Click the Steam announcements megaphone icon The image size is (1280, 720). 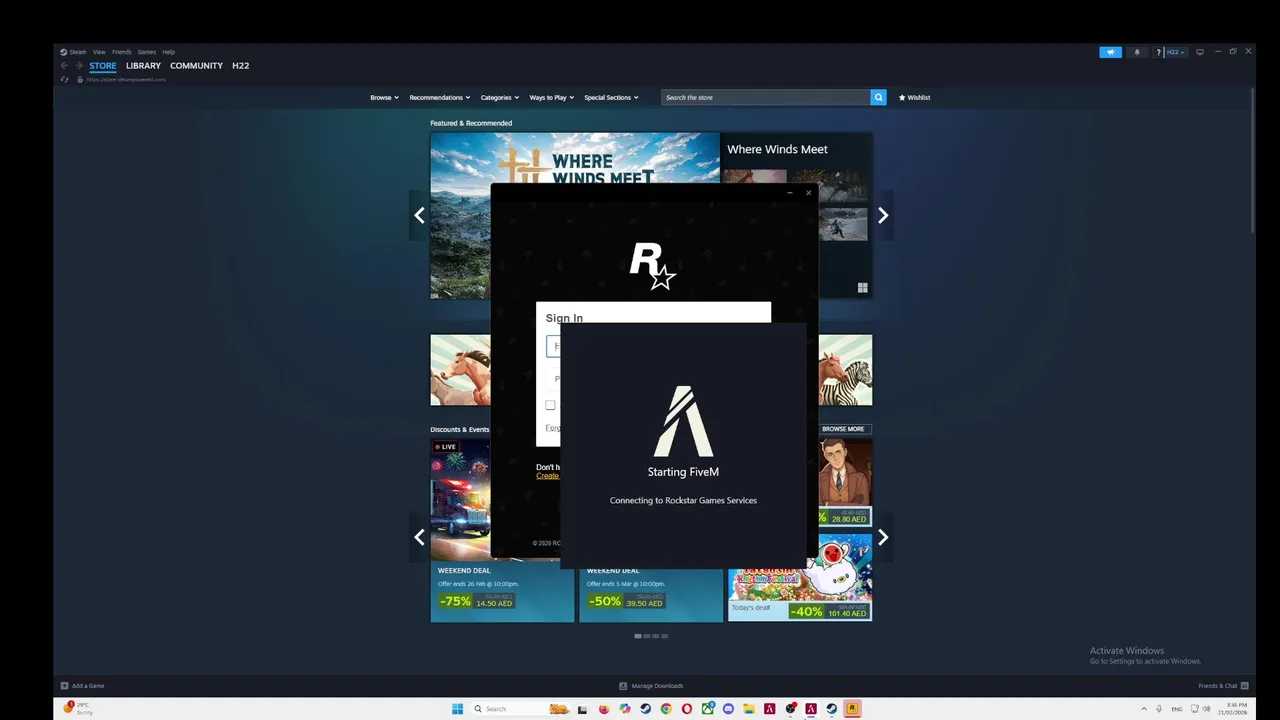[1110, 52]
